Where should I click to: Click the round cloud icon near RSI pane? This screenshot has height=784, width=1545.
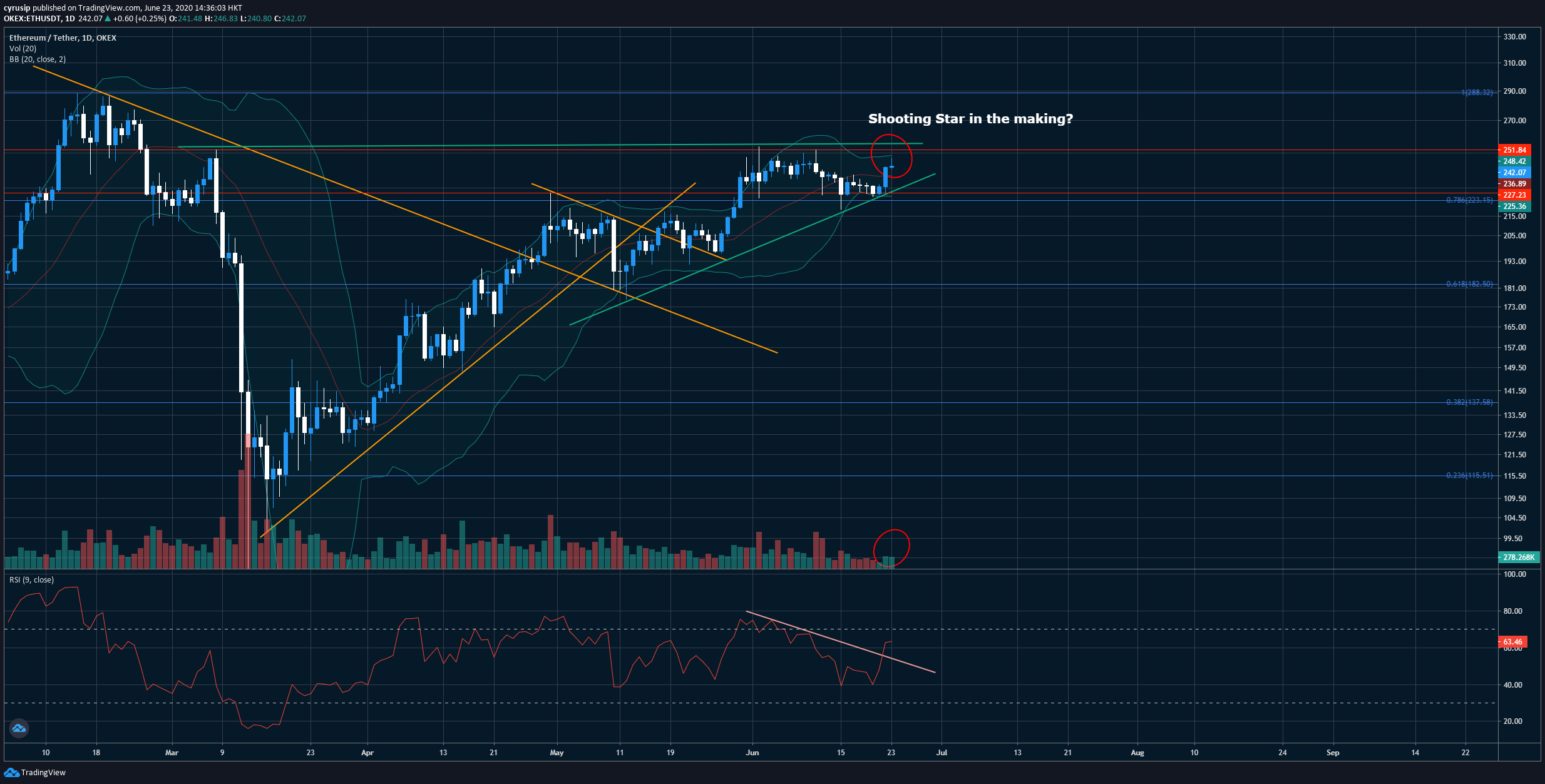(x=19, y=728)
